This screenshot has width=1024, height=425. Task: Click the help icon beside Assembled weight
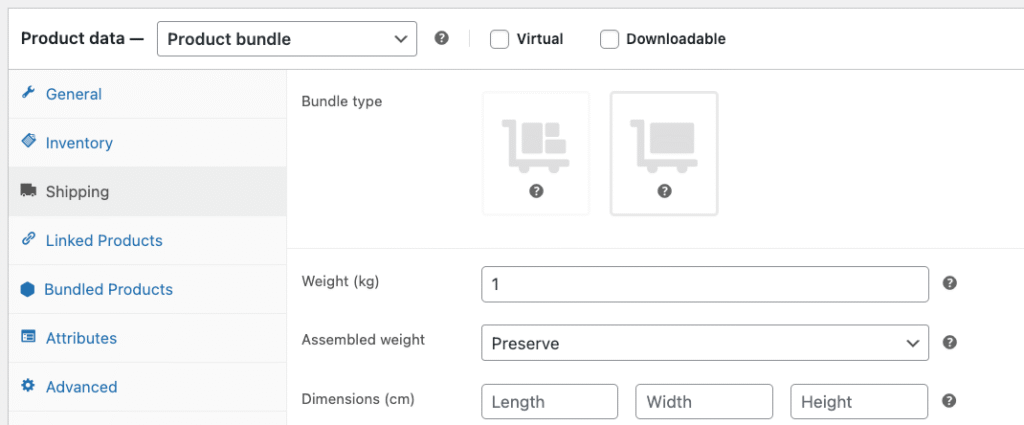point(950,342)
